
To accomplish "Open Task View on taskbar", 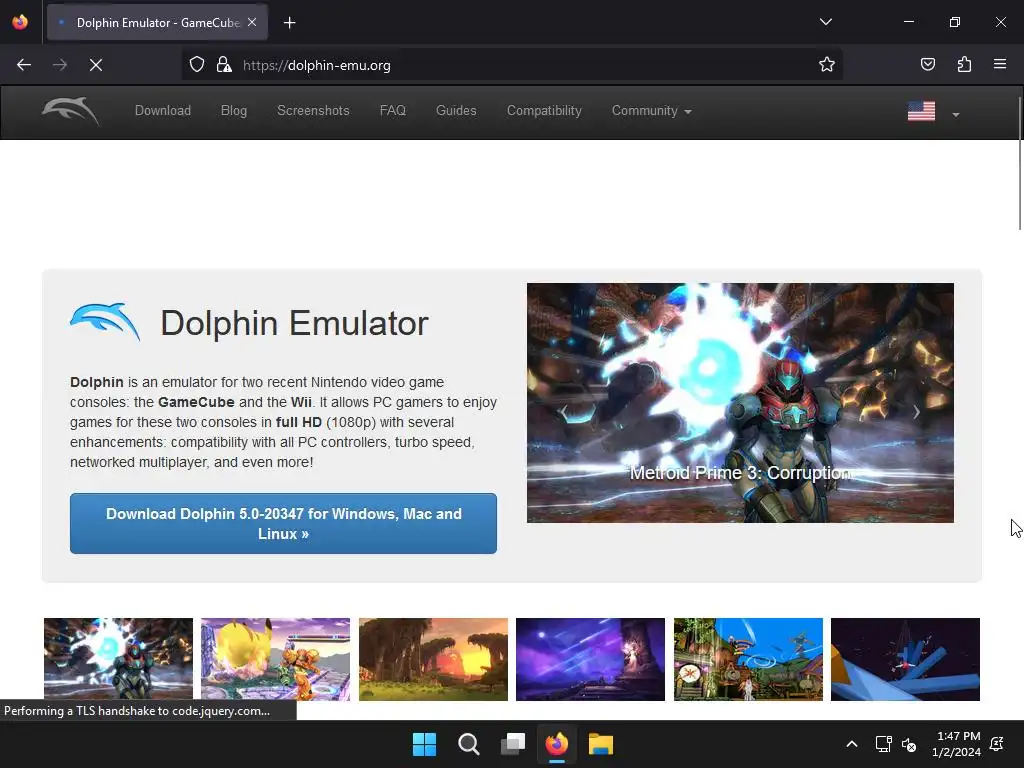I will (513, 744).
